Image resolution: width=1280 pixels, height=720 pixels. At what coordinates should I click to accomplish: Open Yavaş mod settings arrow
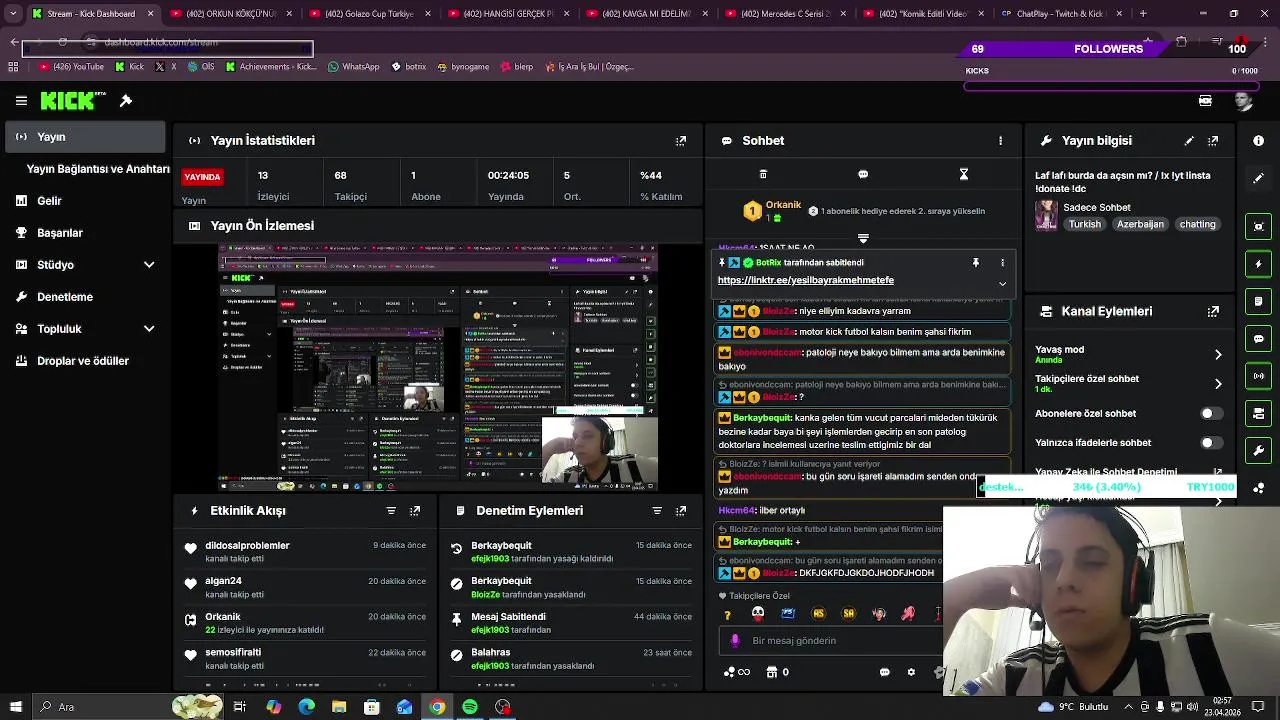[x=1218, y=355]
